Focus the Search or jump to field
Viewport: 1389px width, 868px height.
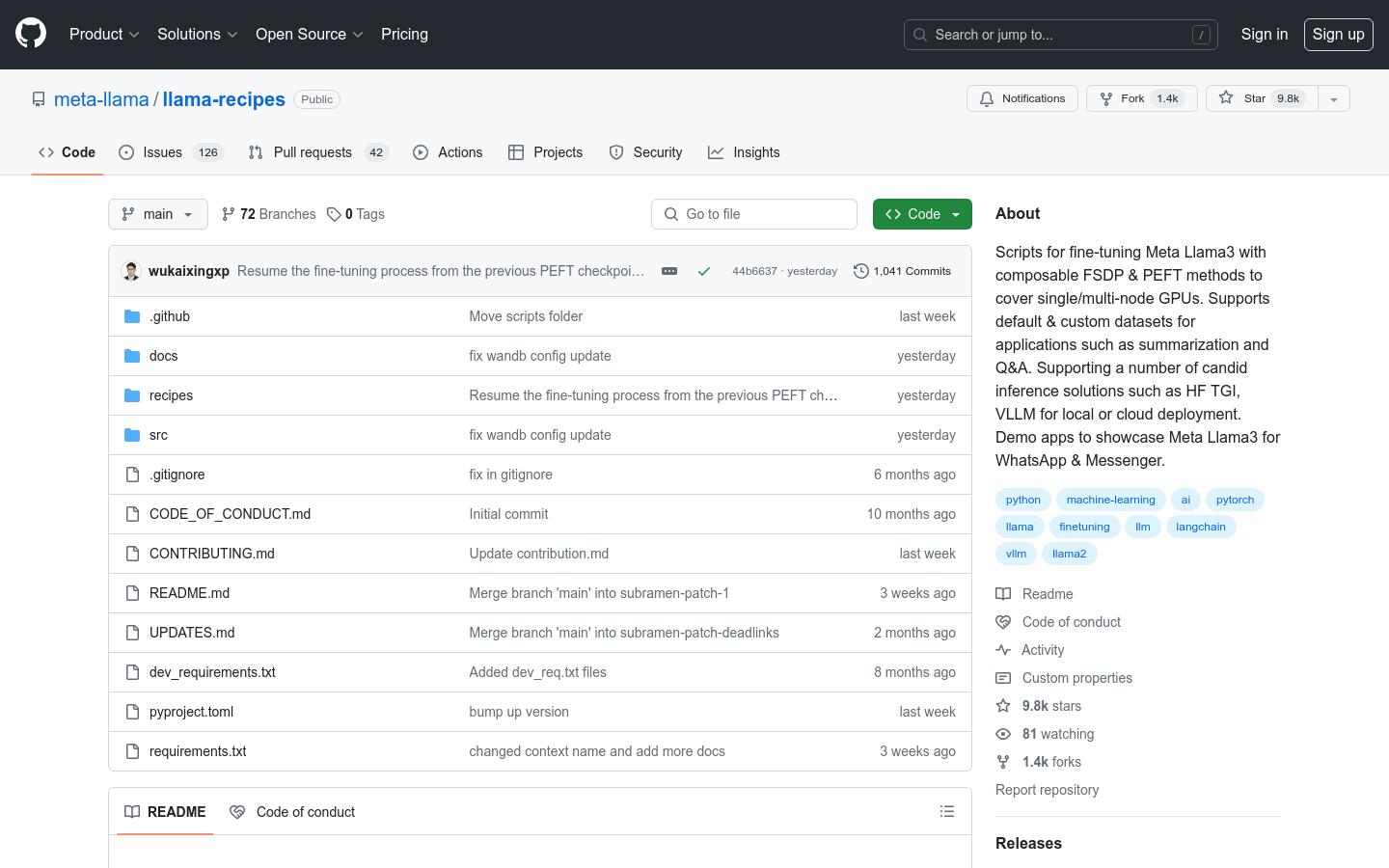[x=1060, y=35]
